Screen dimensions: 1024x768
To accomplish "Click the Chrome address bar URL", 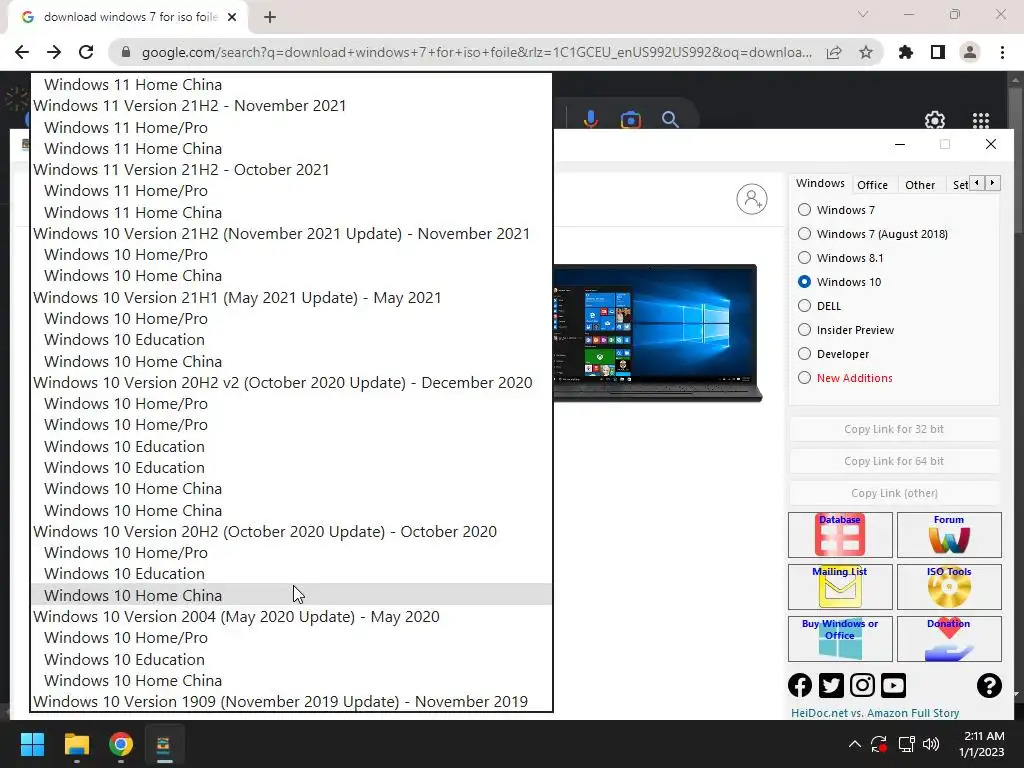I will coord(477,52).
